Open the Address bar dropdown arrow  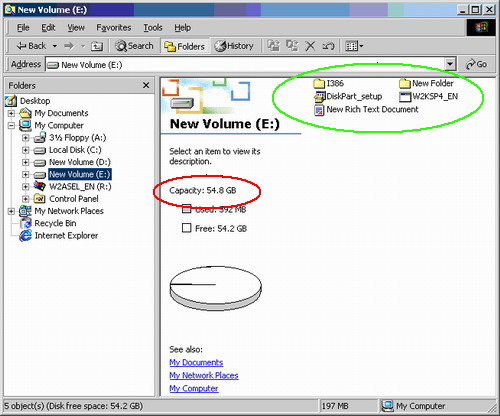pyautogui.click(x=450, y=64)
